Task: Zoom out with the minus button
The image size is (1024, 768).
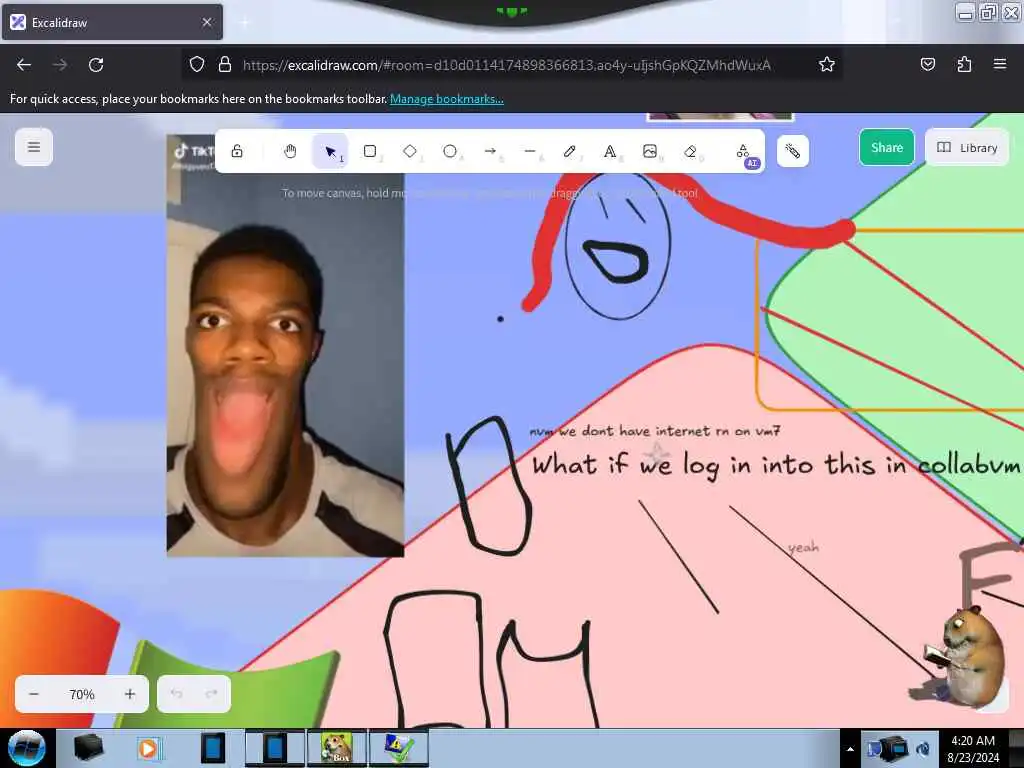Action: coord(34,694)
